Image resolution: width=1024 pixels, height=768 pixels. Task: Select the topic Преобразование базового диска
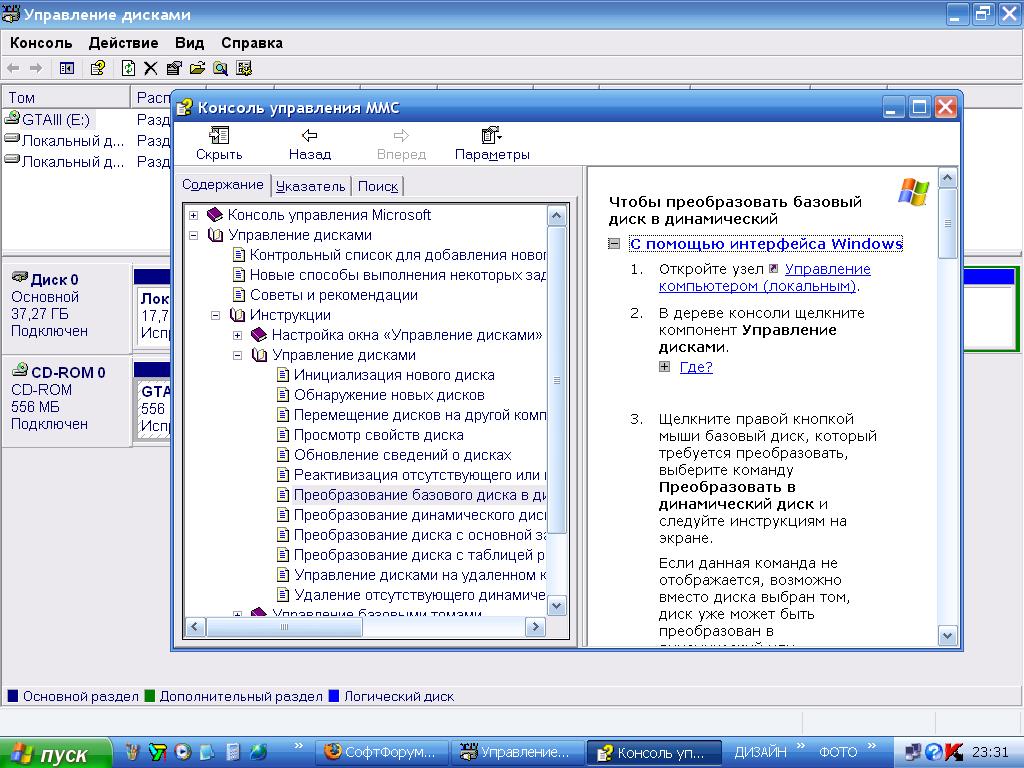pyautogui.click(x=419, y=495)
